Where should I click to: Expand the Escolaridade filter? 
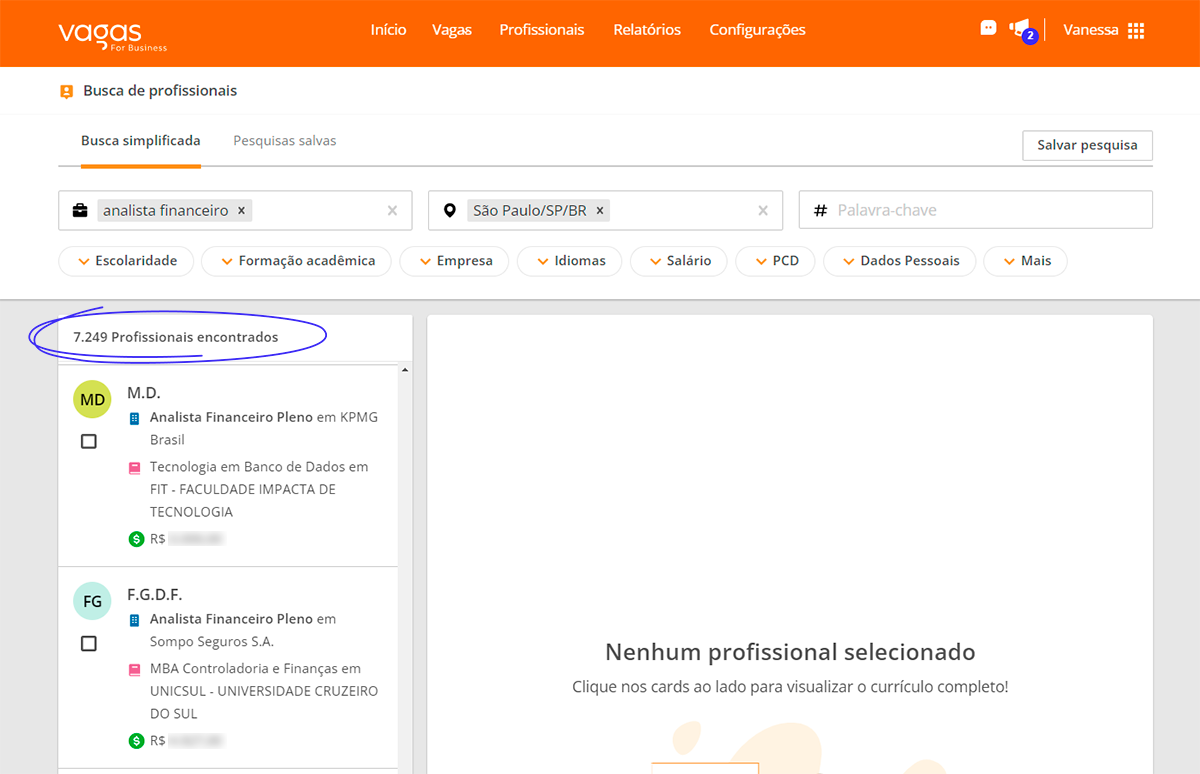(x=126, y=261)
